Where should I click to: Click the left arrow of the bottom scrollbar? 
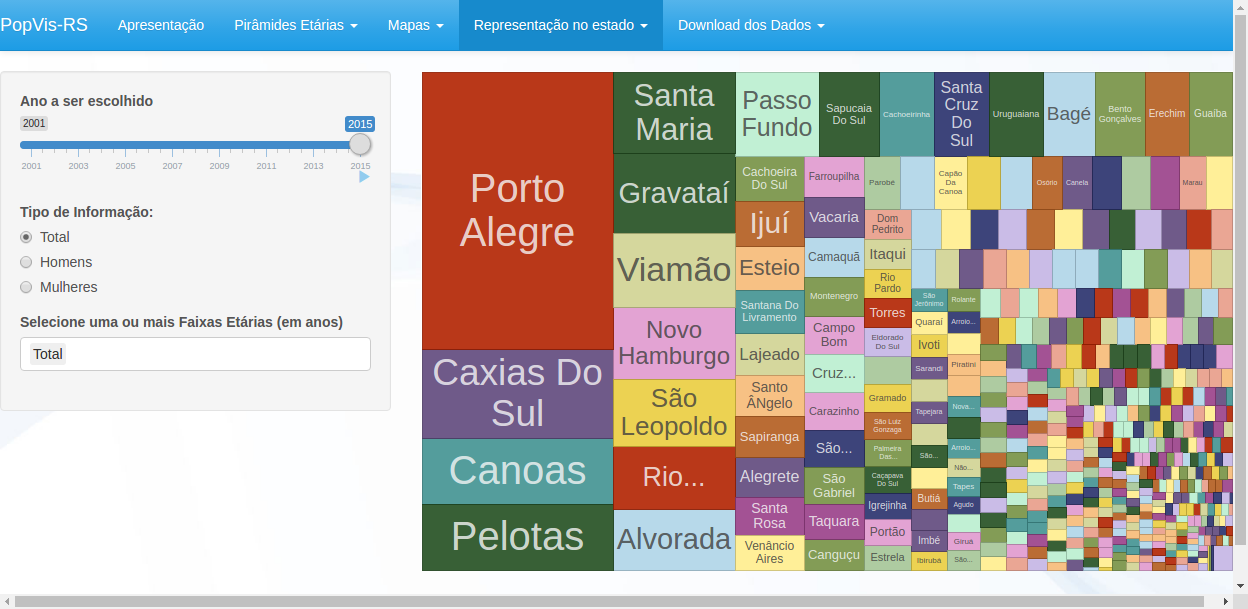click(x=8, y=601)
